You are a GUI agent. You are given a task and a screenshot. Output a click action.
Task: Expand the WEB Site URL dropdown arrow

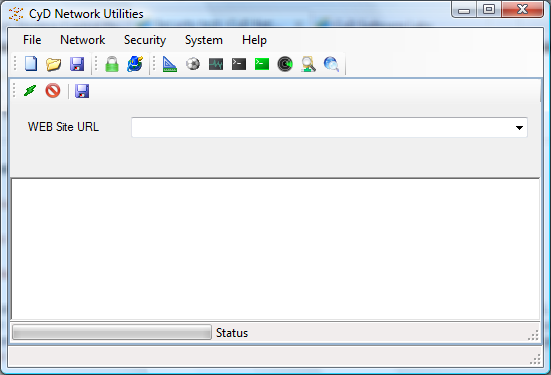[x=519, y=128]
